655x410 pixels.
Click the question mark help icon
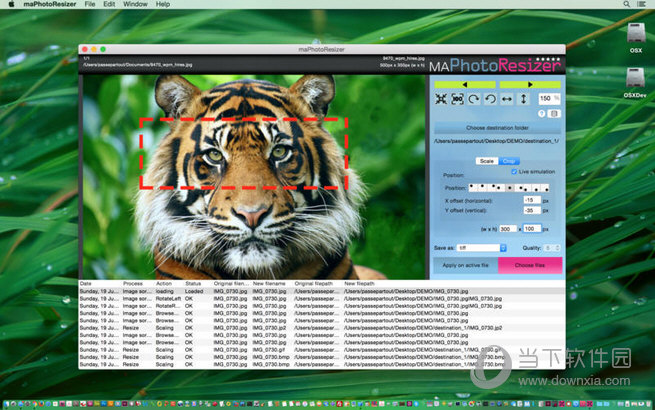tap(540, 113)
